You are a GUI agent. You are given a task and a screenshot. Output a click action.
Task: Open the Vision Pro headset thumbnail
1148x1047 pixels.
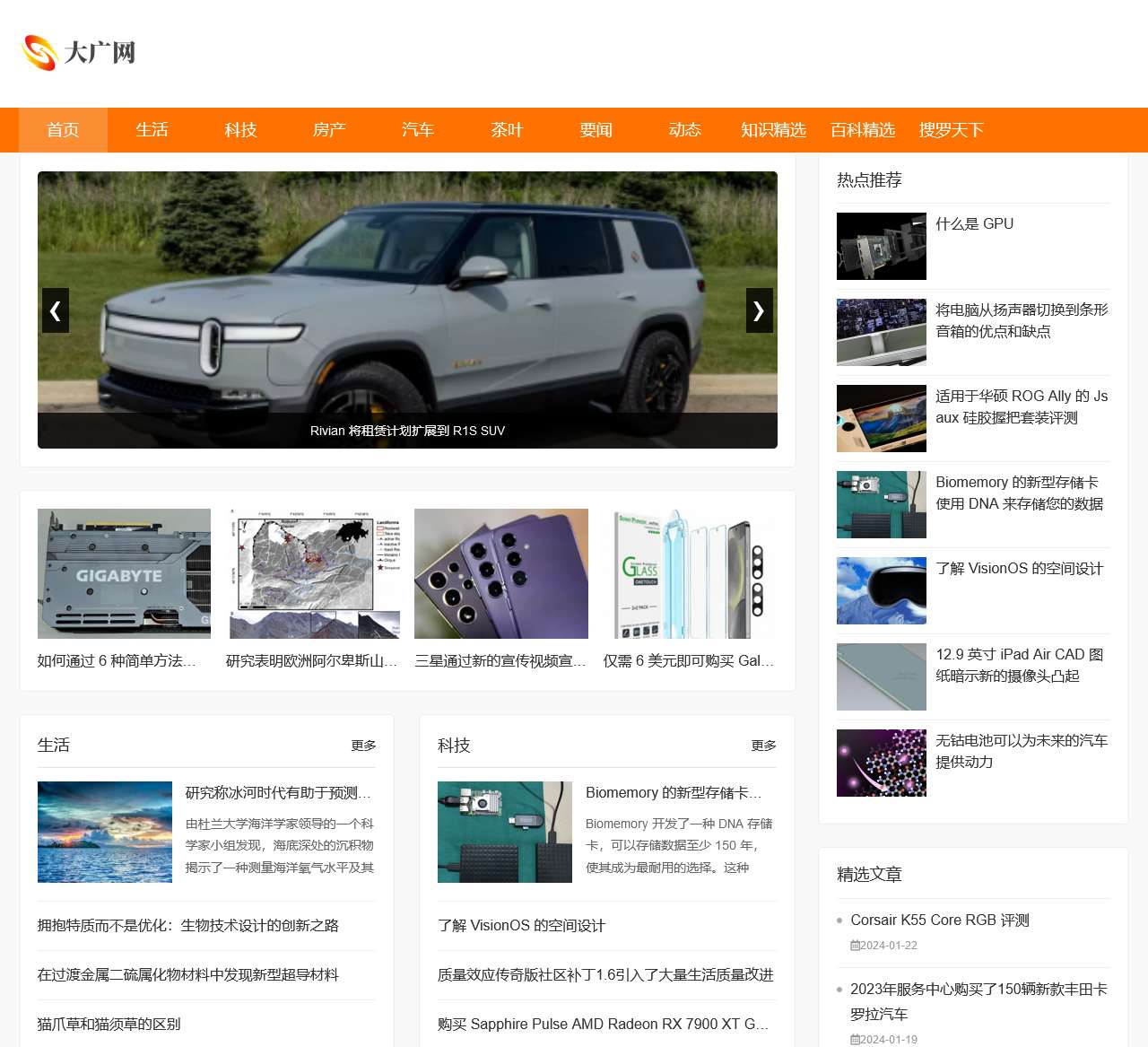pyautogui.click(x=882, y=590)
